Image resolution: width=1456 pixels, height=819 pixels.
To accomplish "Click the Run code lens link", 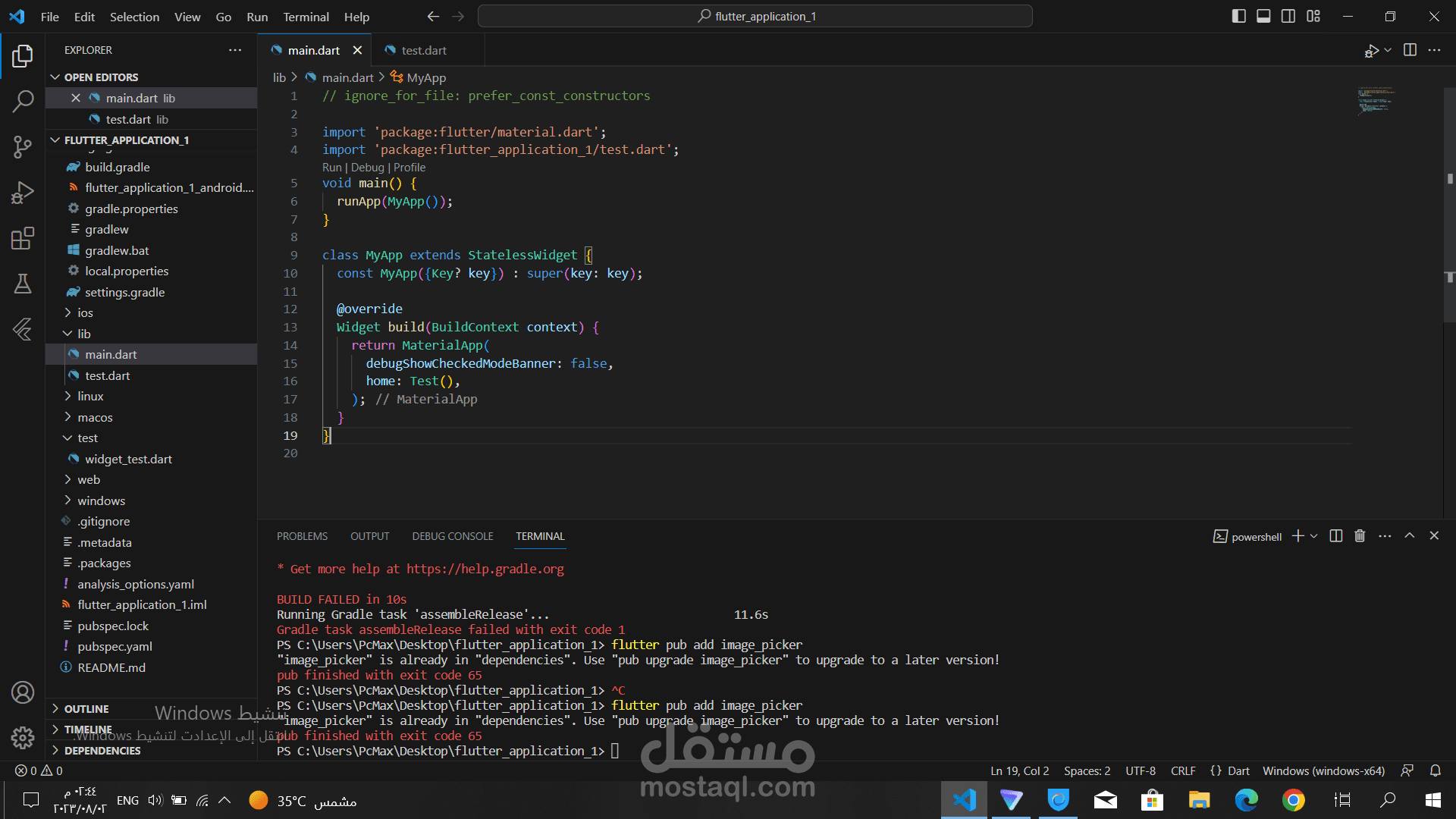I will coord(332,168).
